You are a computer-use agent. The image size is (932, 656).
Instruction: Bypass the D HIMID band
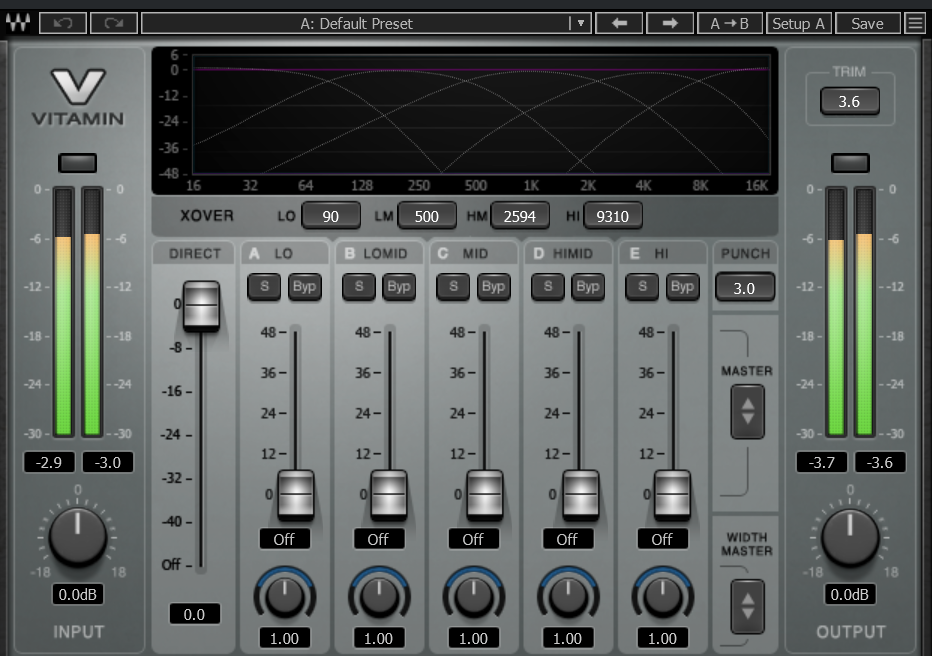(588, 286)
